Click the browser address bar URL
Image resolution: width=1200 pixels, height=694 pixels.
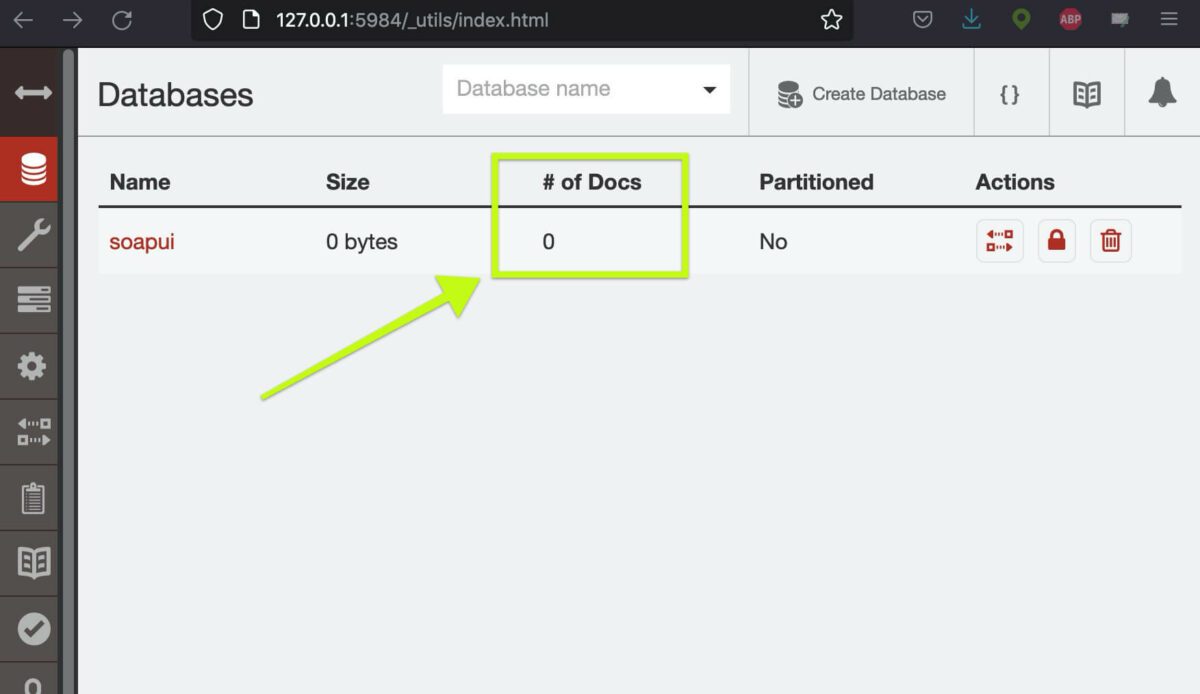coord(412,20)
